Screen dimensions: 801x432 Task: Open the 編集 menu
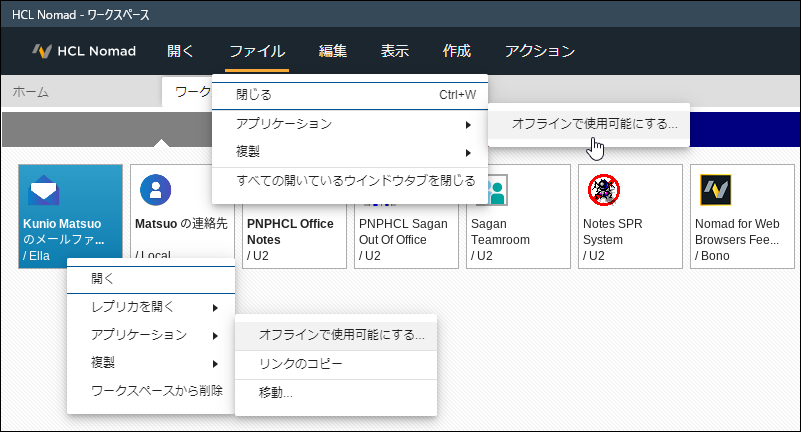point(333,51)
